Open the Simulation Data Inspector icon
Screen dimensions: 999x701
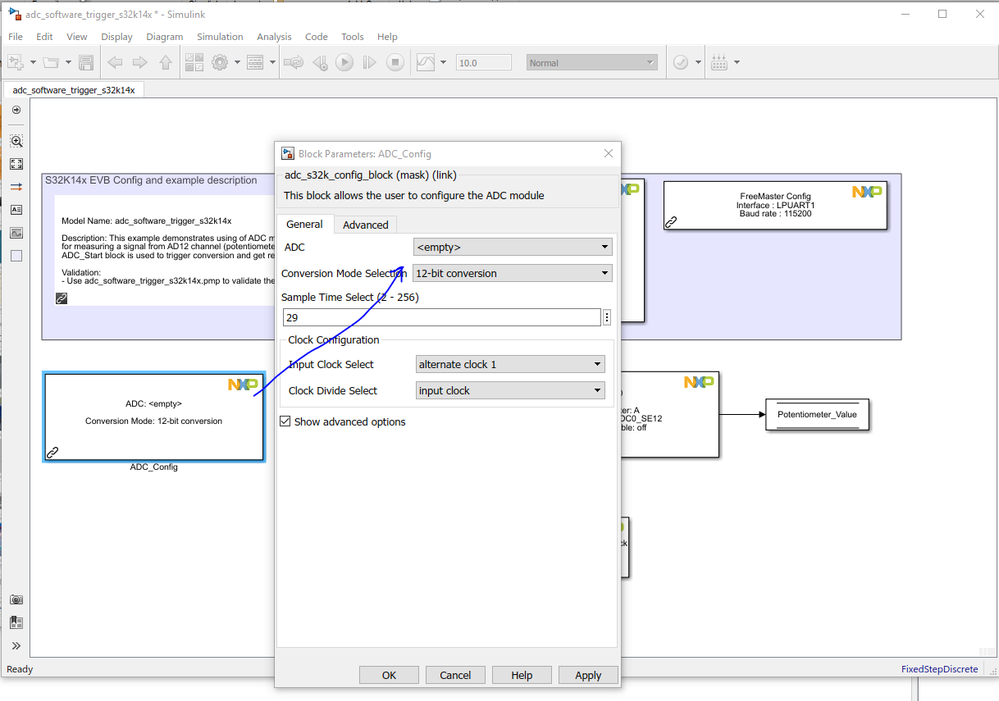tap(426, 62)
